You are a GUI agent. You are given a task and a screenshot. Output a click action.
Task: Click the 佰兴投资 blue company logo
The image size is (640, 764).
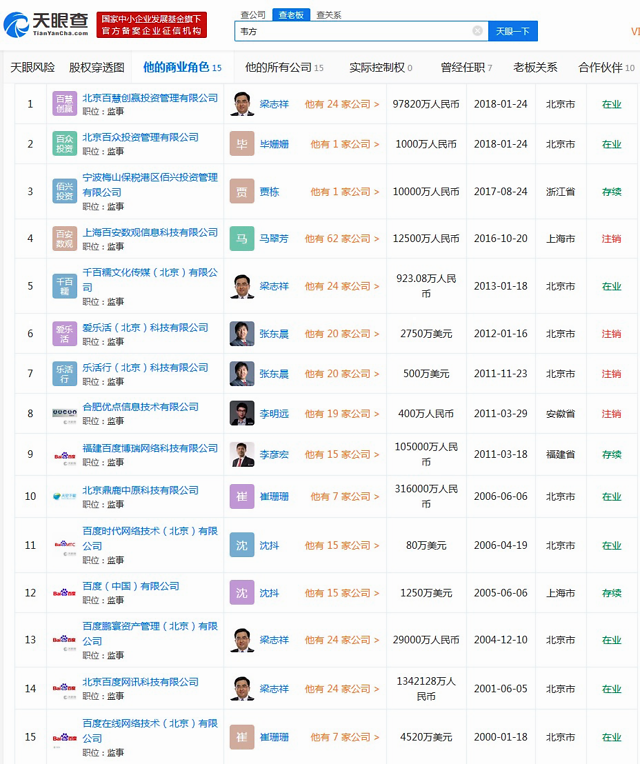64,191
